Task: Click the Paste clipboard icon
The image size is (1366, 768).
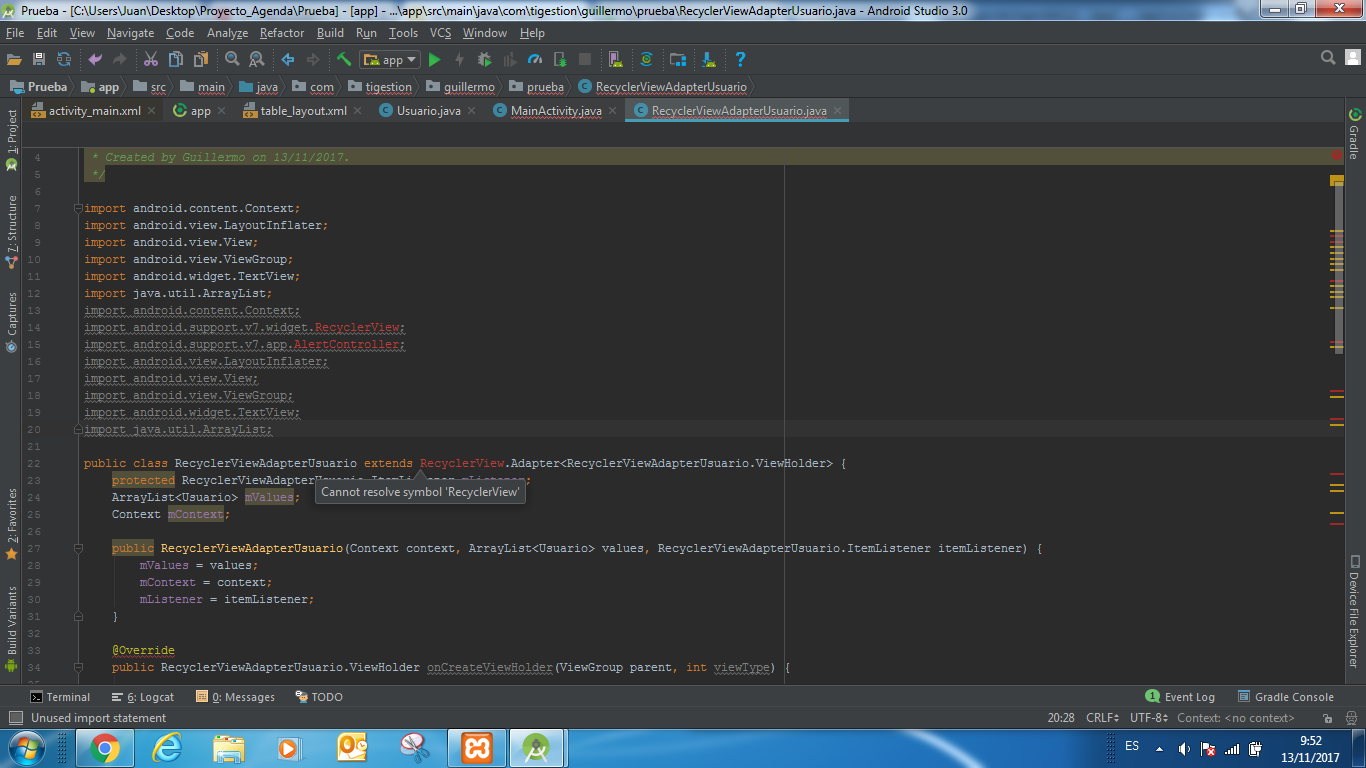Action: (x=200, y=60)
